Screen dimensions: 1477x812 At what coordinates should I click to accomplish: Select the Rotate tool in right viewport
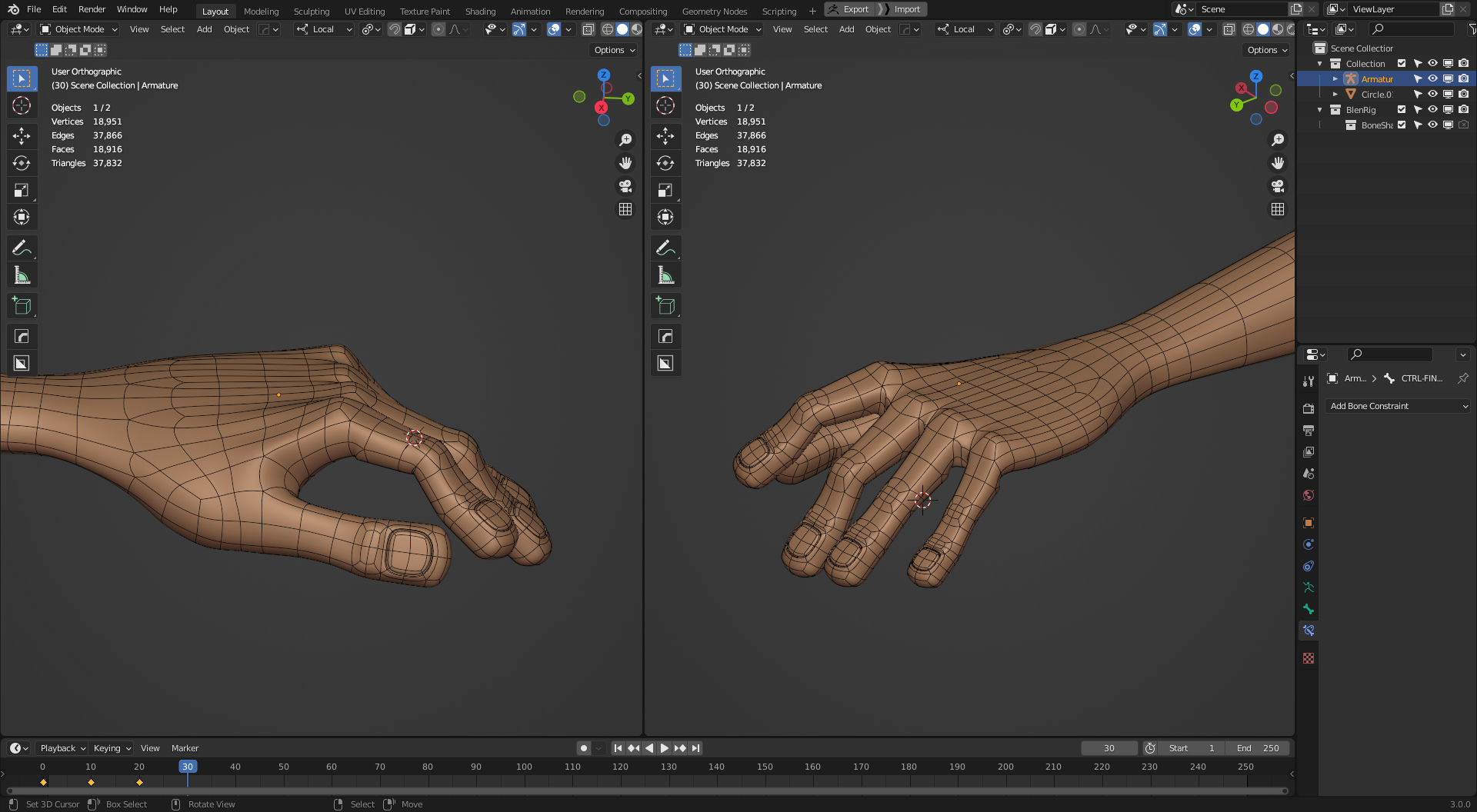[665, 163]
